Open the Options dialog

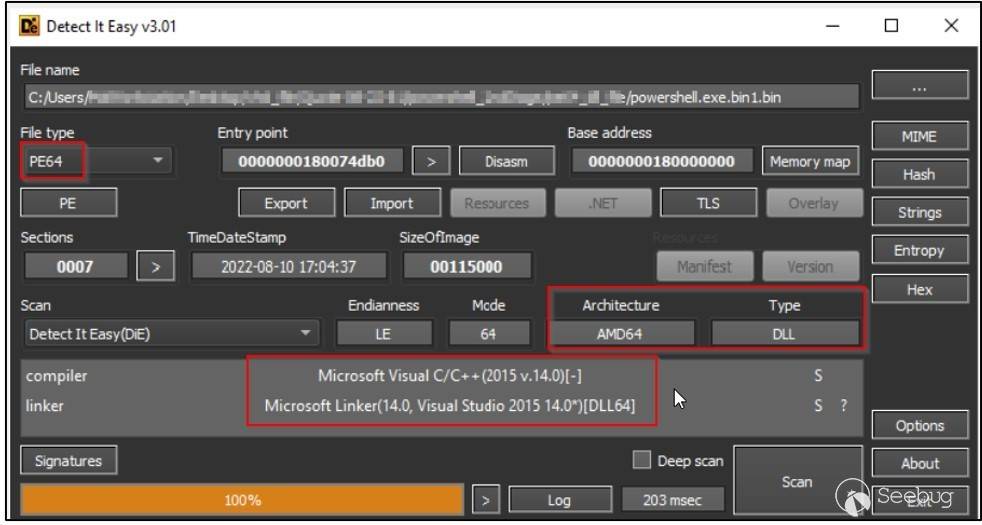tap(919, 425)
